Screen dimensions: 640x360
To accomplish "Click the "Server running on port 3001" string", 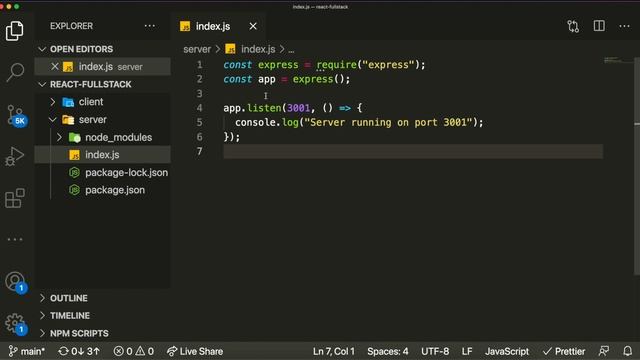I will (388, 122).
